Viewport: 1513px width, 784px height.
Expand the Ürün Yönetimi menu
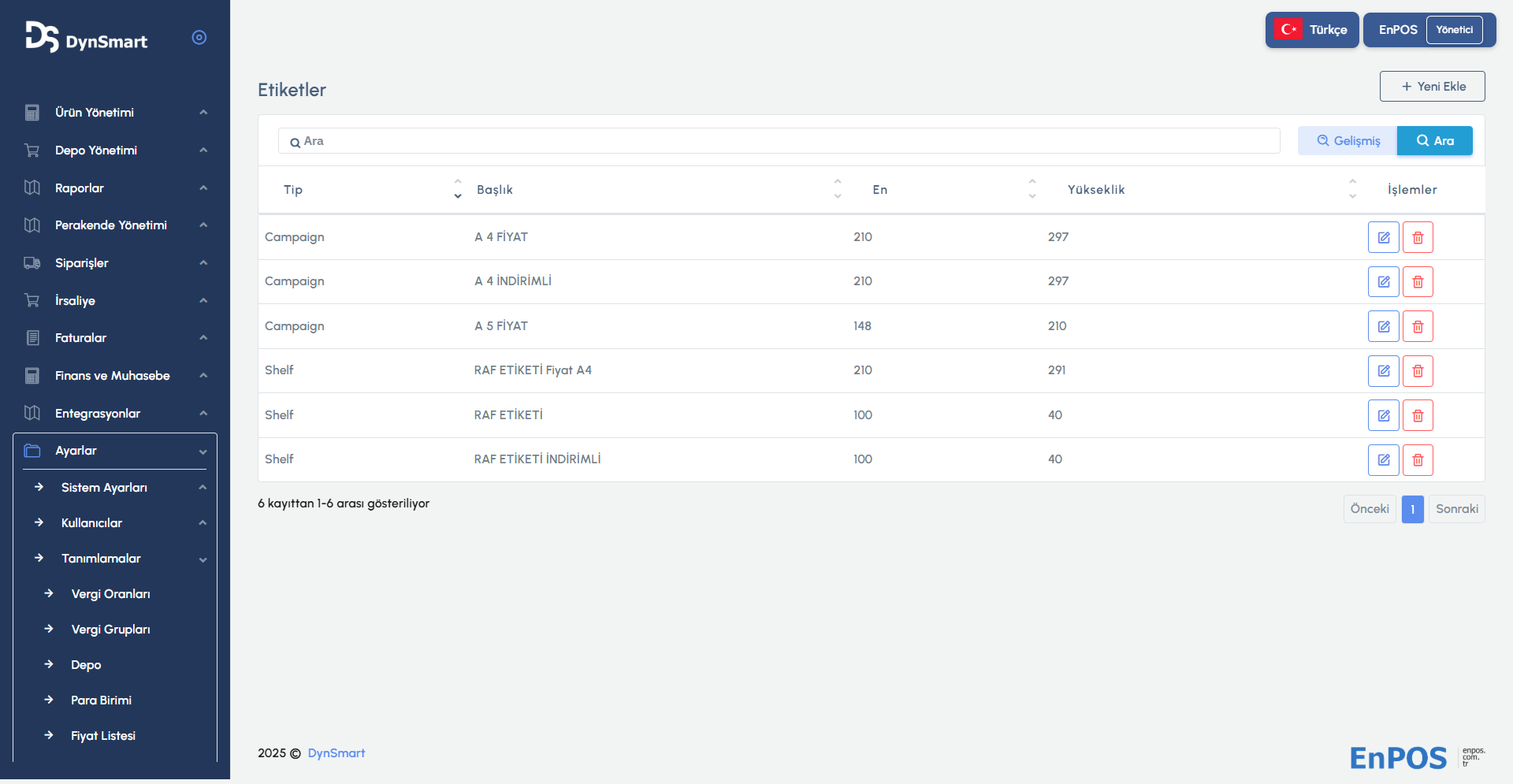click(114, 113)
